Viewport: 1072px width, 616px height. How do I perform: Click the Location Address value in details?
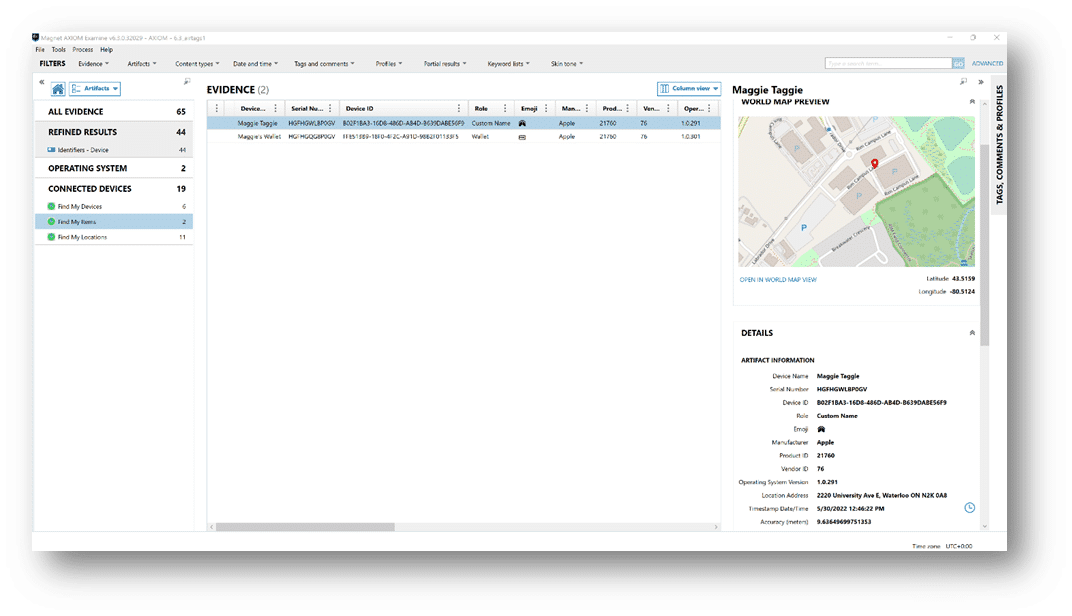[882, 496]
